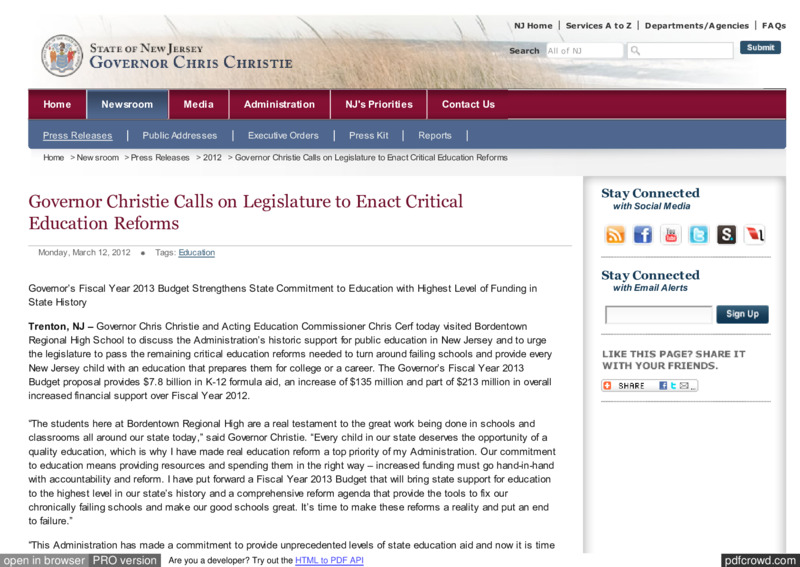Image resolution: width=800 pixels, height=567 pixels.
Task: Open the Administration navigation tab
Action: coord(279,104)
